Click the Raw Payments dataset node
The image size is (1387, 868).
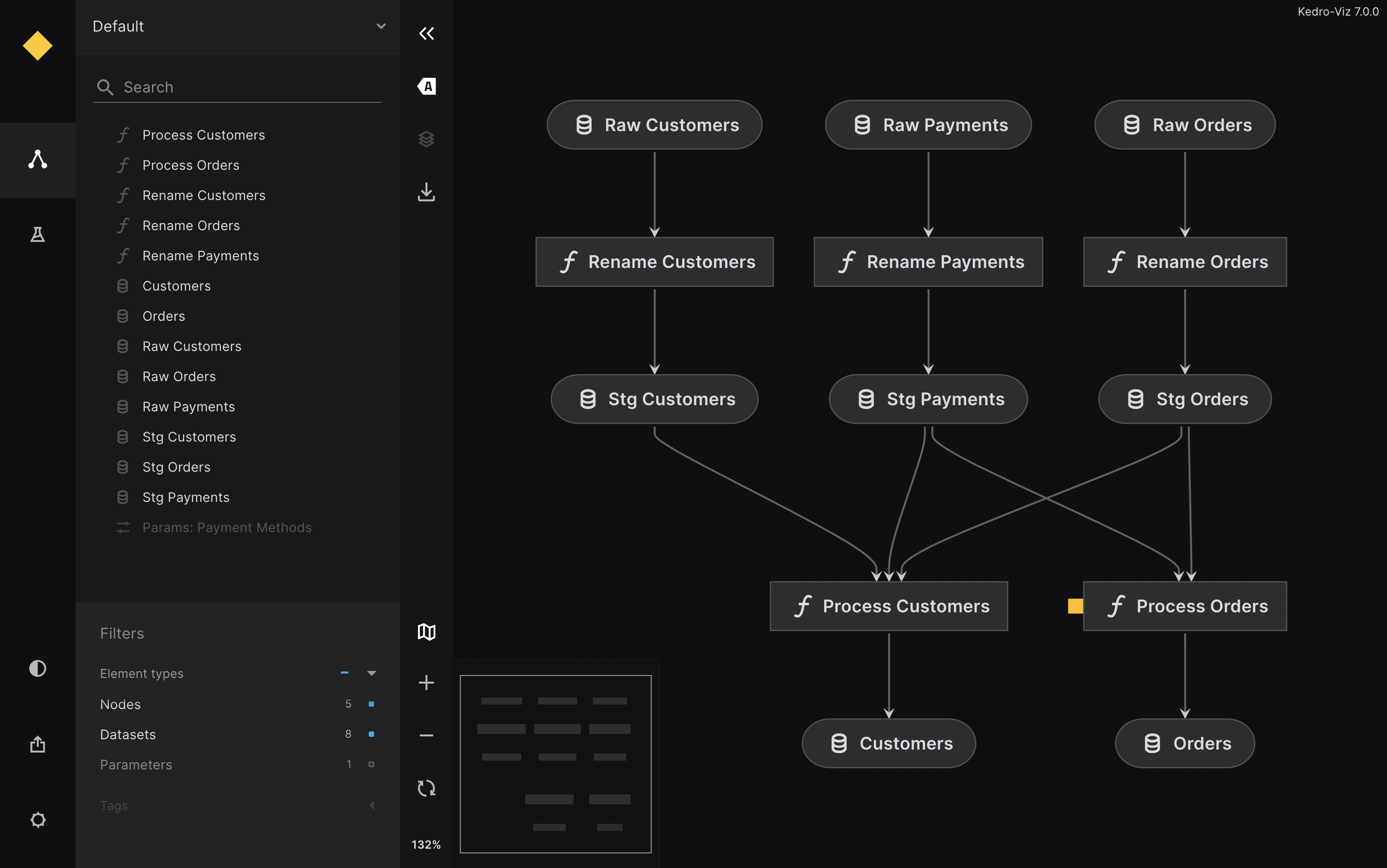(927, 125)
